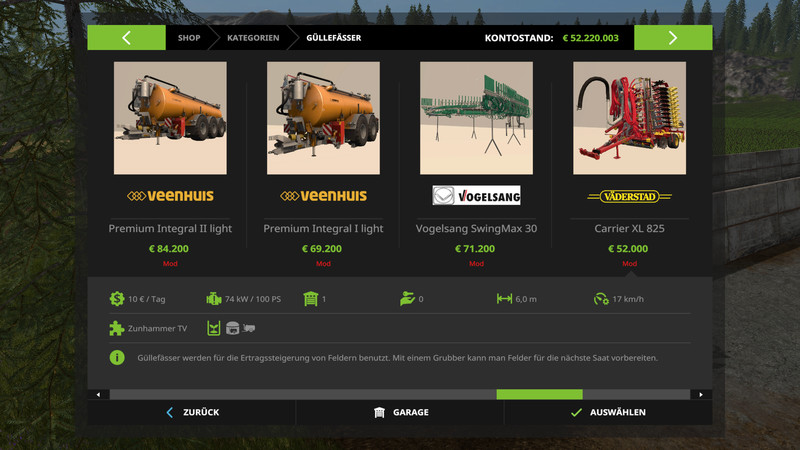The width and height of the screenshot is (800, 450).
Task: Click the daily upkeep cost dollar icon
Action: pyautogui.click(x=117, y=298)
